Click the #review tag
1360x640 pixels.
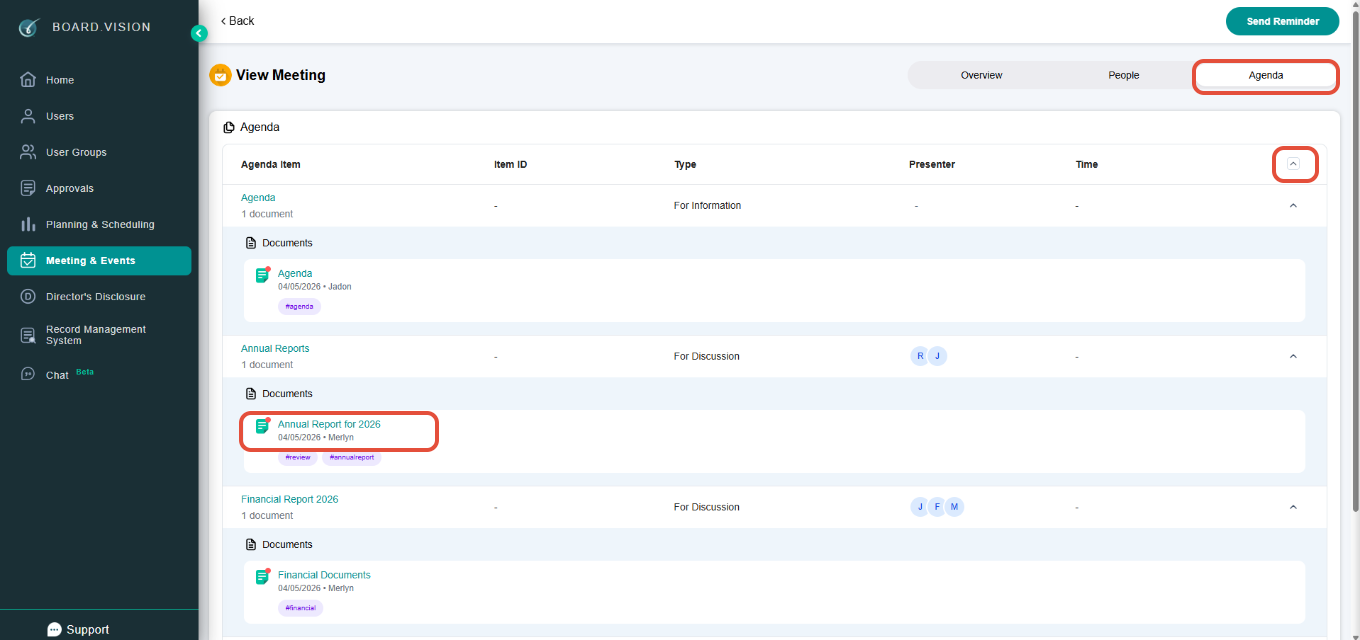(298, 458)
